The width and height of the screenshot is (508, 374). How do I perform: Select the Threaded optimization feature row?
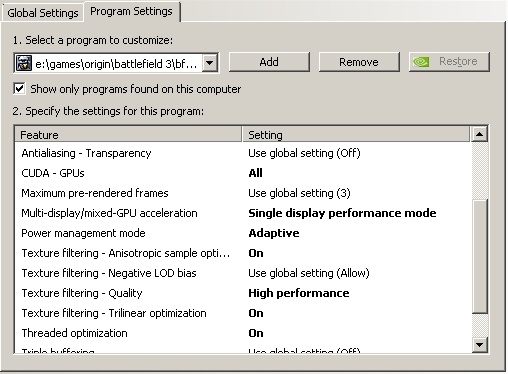[243, 333]
